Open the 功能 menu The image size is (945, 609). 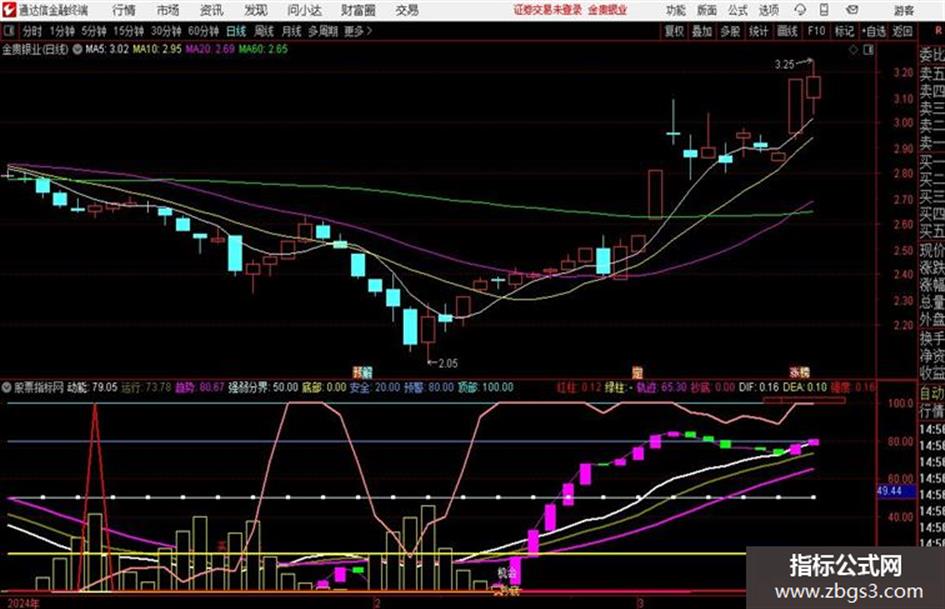[676, 10]
